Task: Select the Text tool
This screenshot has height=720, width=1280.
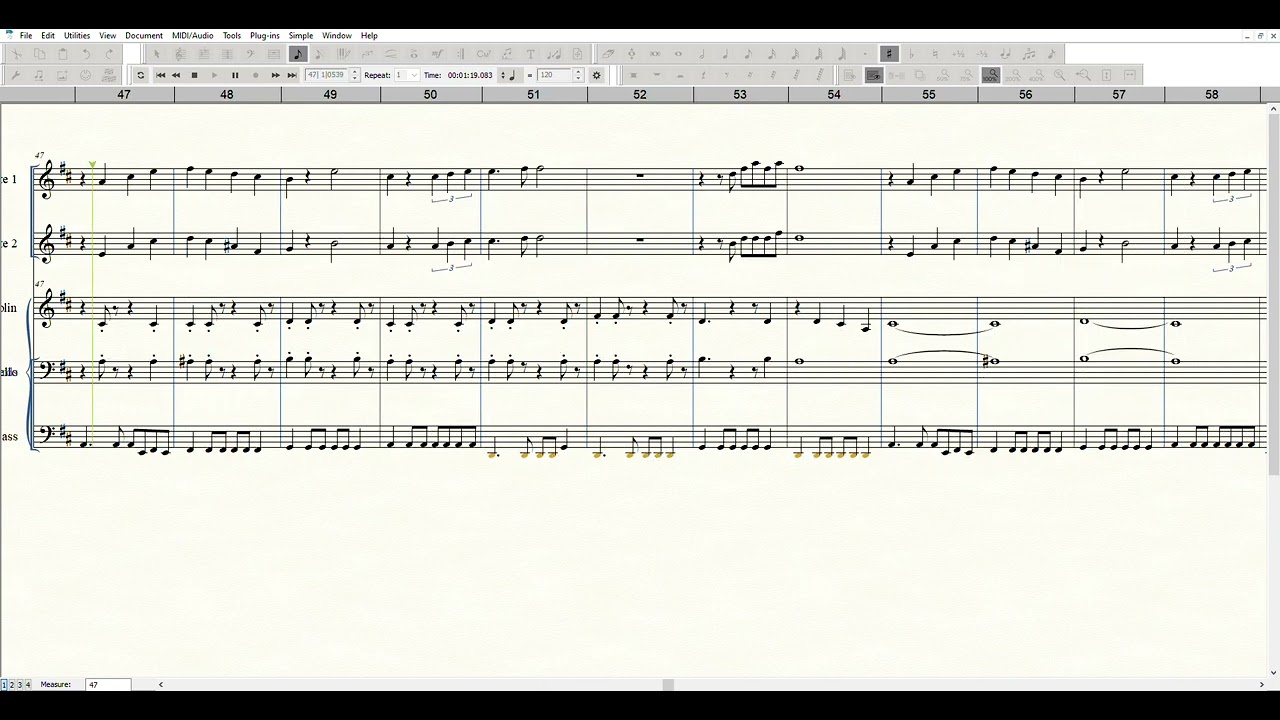Action: [530, 54]
